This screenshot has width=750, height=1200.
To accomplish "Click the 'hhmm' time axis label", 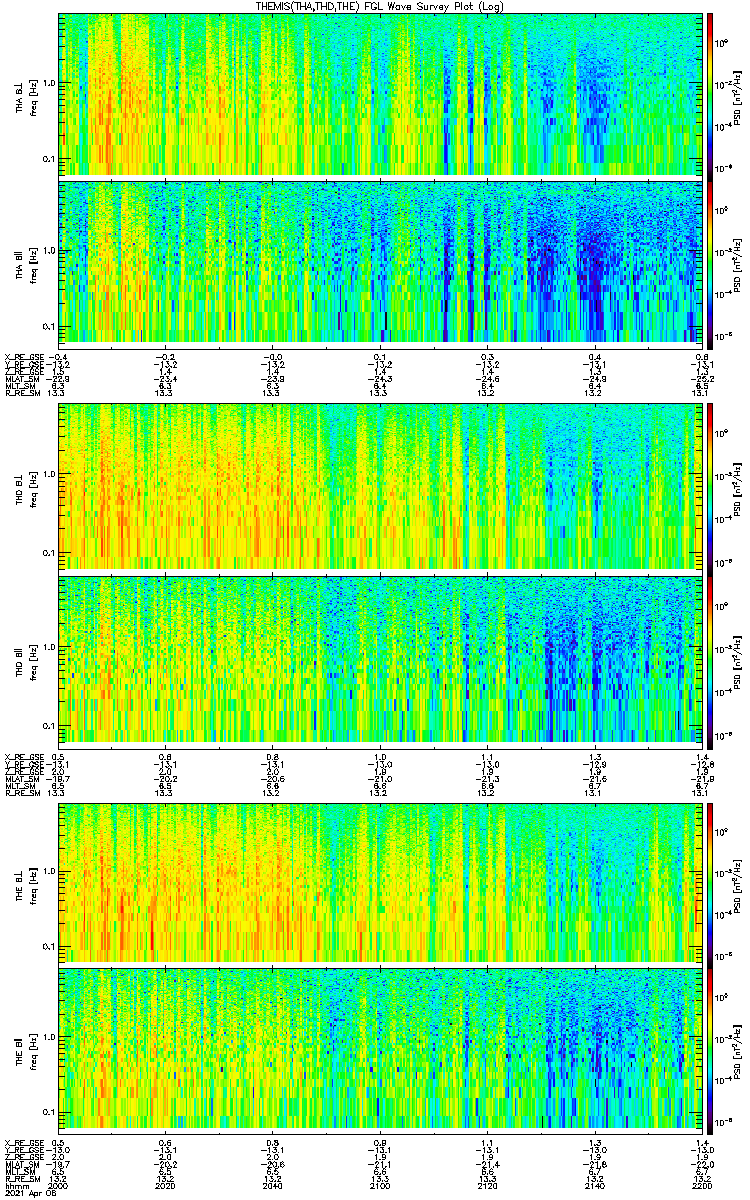I will pos(15,1185).
